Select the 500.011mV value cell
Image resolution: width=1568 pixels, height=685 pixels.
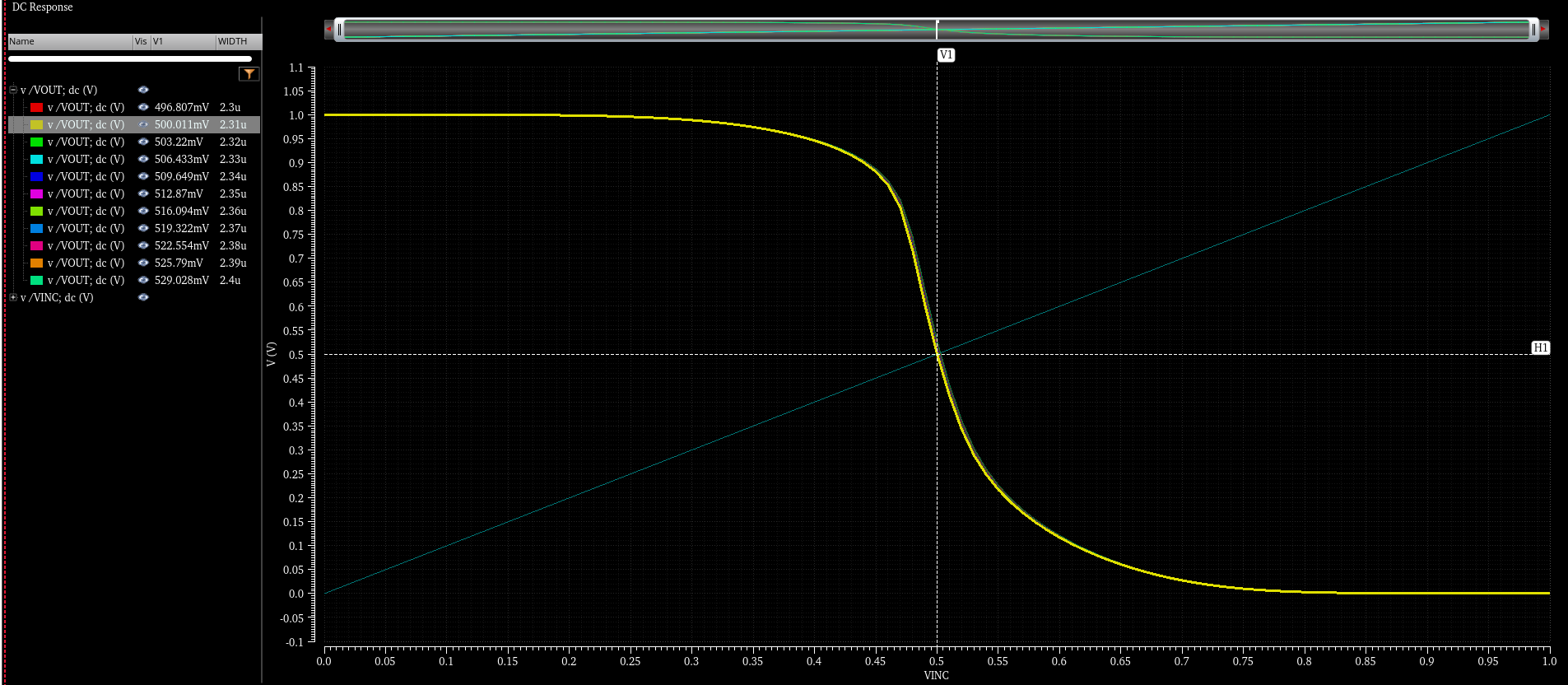point(182,124)
